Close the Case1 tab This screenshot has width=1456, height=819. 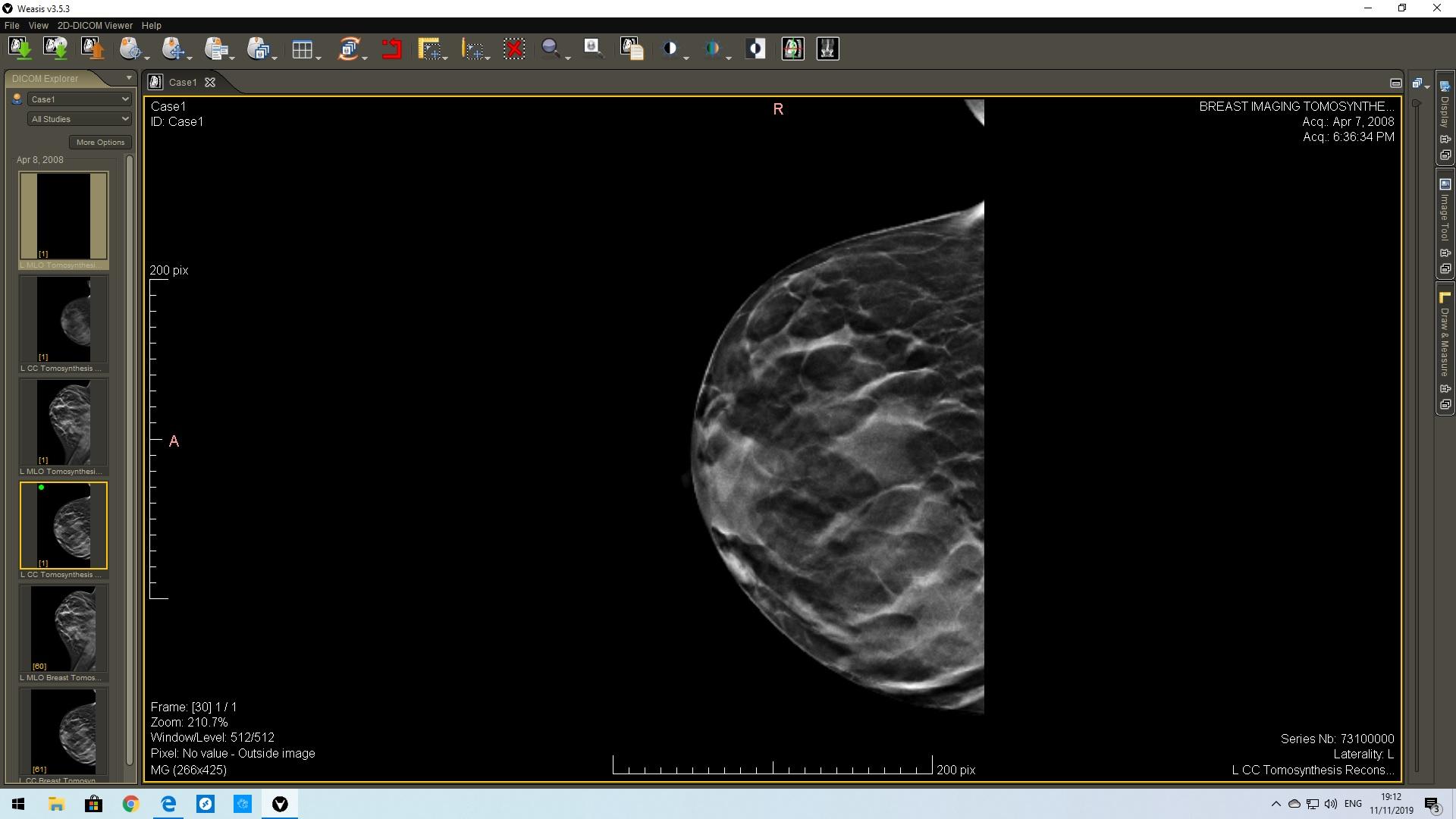[x=210, y=83]
